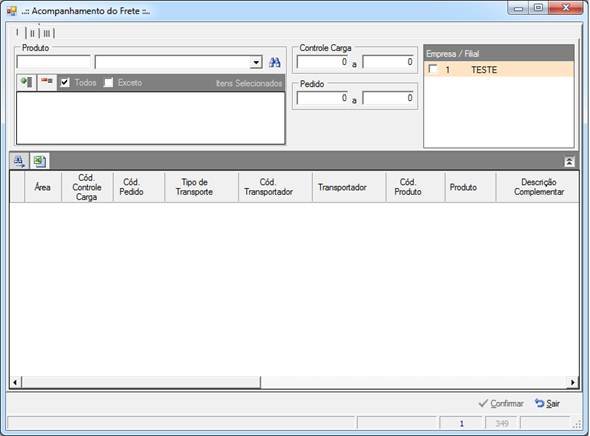Click the Sair button

[x=547, y=403]
